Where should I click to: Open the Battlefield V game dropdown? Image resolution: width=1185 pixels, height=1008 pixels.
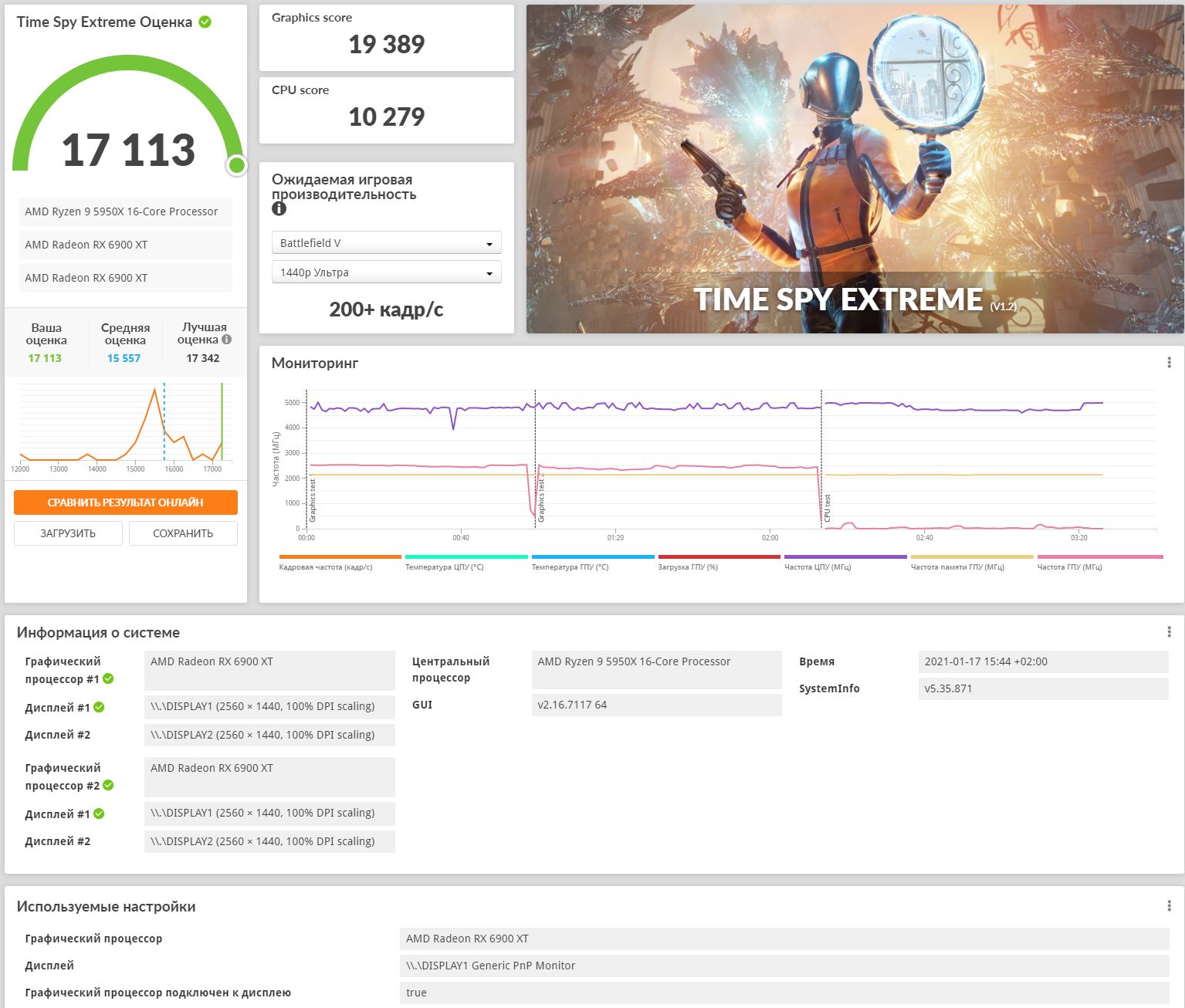pyautogui.click(x=386, y=243)
